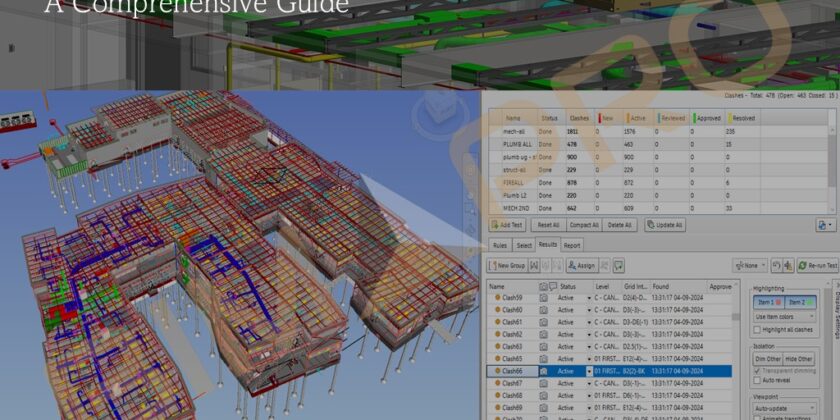
Task: Select the Clash60 result row
Action: [x=609, y=310]
